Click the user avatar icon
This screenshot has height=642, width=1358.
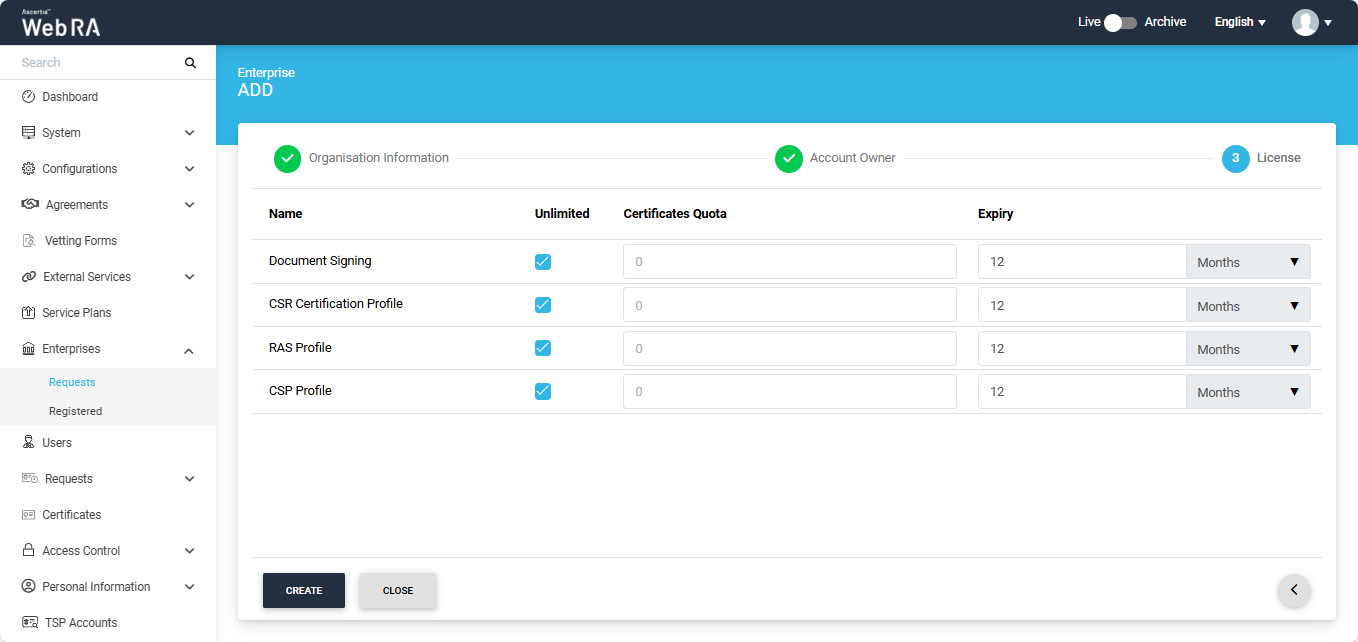[1305, 22]
